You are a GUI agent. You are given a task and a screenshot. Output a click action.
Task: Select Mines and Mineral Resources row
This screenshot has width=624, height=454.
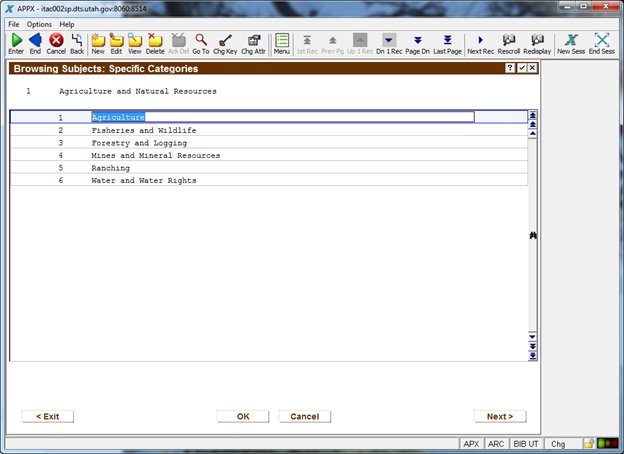[x=269, y=155]
